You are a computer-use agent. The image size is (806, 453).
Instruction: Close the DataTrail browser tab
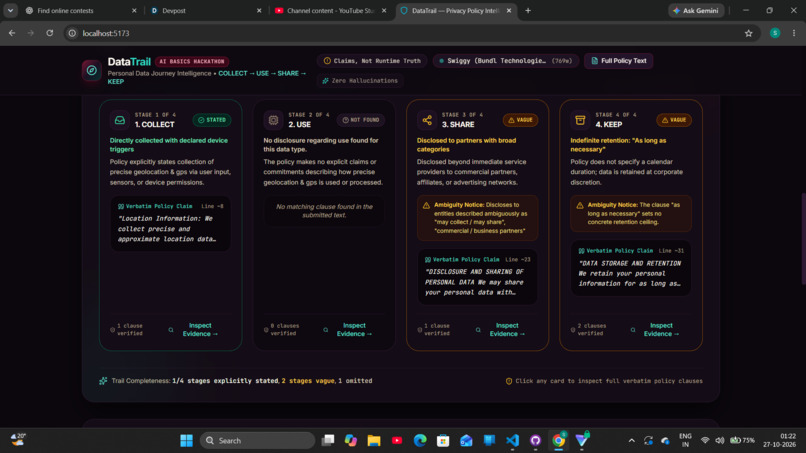pyautogui.click(x=509, y=10)
